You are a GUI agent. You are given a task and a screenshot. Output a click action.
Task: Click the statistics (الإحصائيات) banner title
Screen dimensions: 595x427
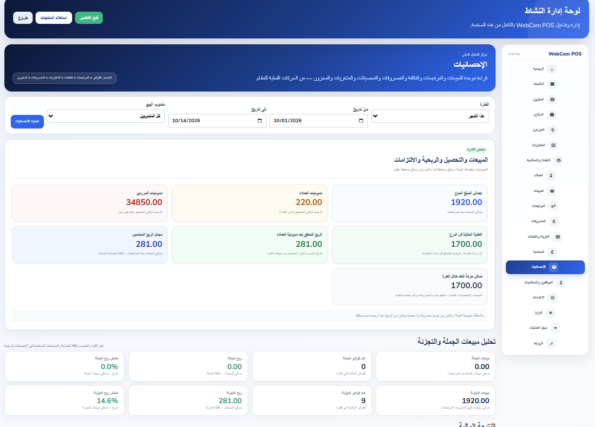(x=470, y=65)
